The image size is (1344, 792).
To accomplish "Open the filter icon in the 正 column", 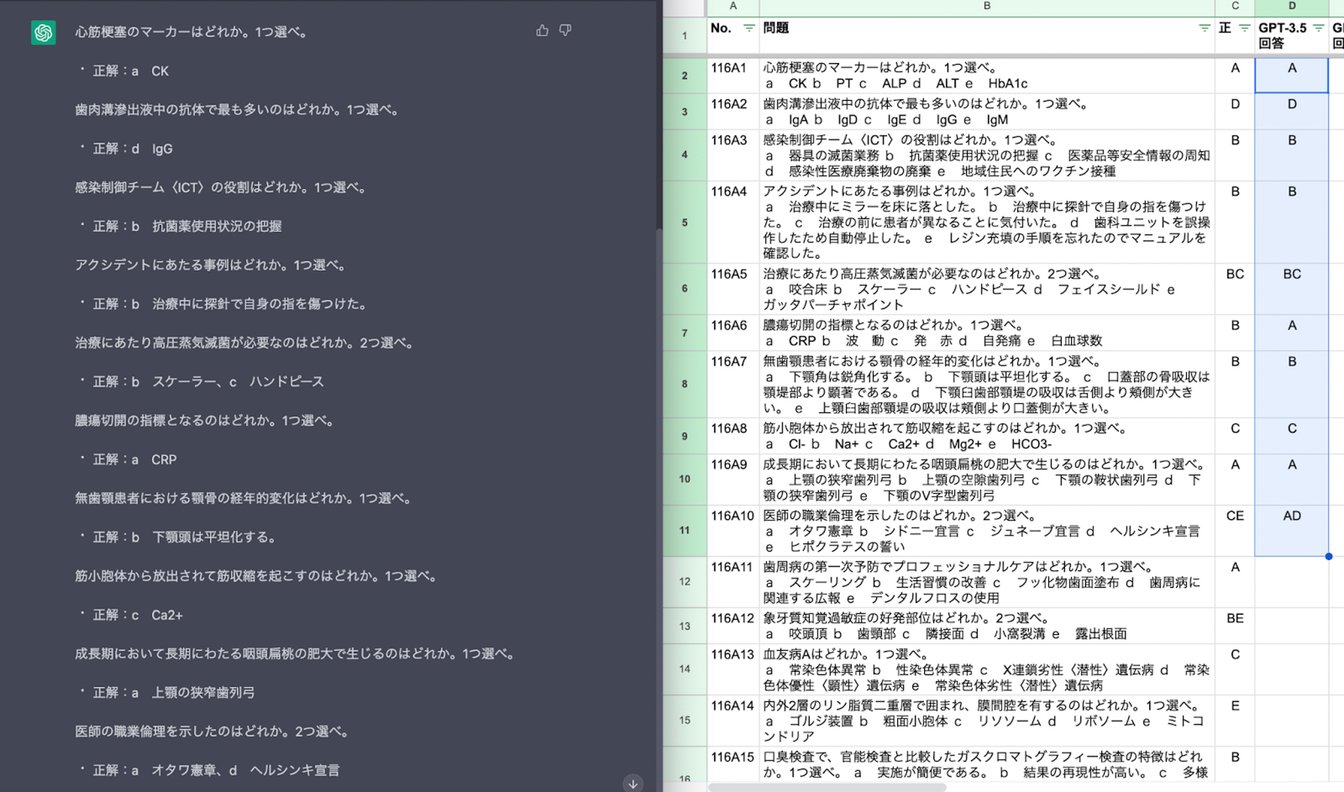I will click(1244, 29).
